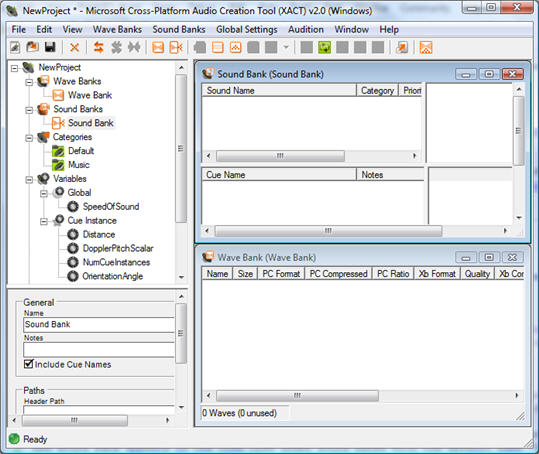Screen dimensions: 539x454
Task: Open the Audition menu
Action: coord(306,30)
